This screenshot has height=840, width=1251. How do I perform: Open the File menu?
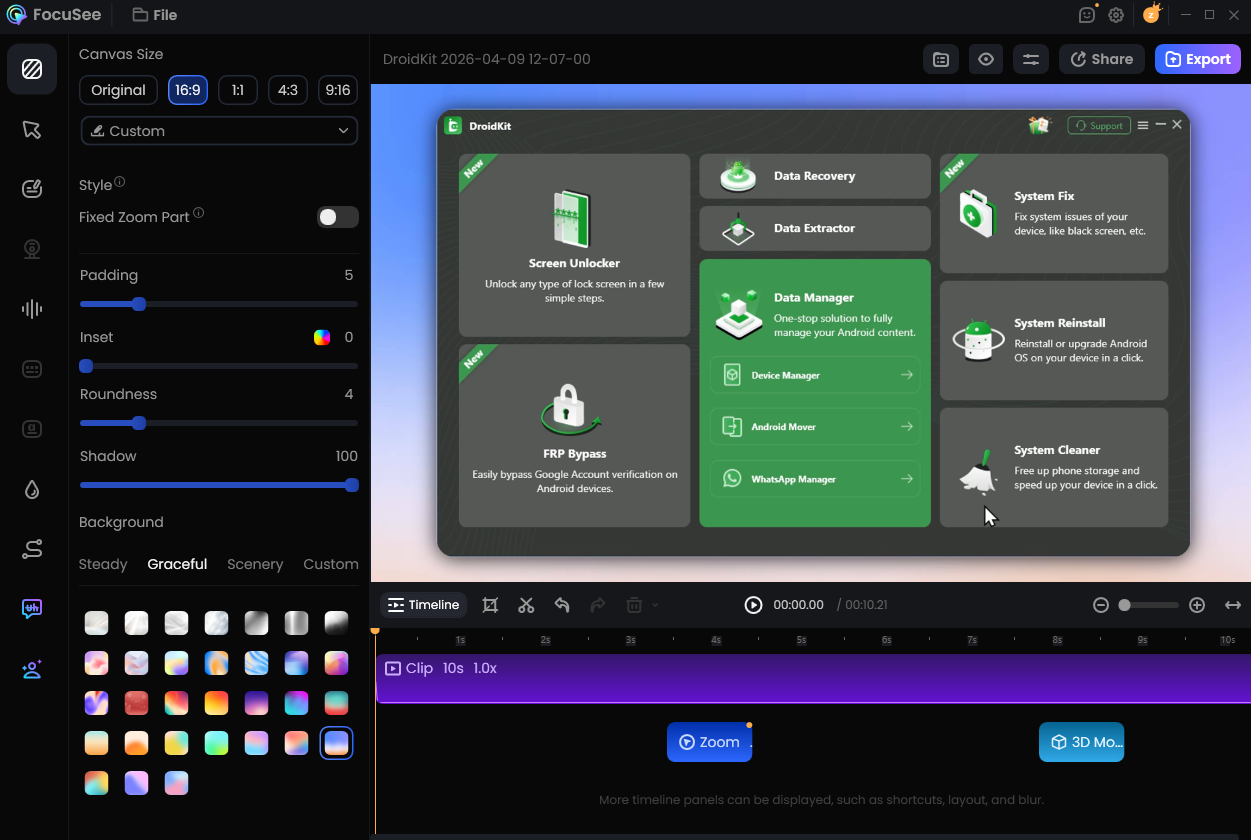click(154, 15)
